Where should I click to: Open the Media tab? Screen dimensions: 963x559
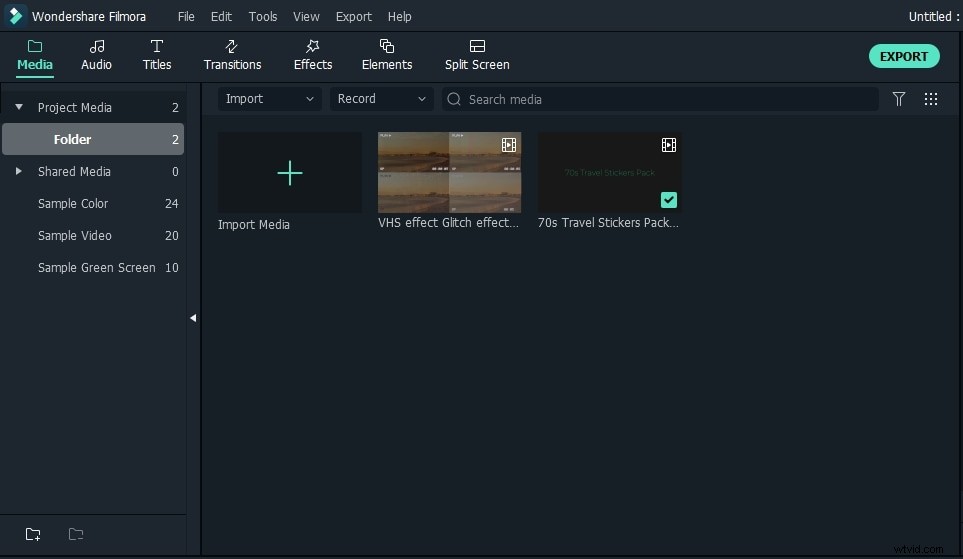35,55
